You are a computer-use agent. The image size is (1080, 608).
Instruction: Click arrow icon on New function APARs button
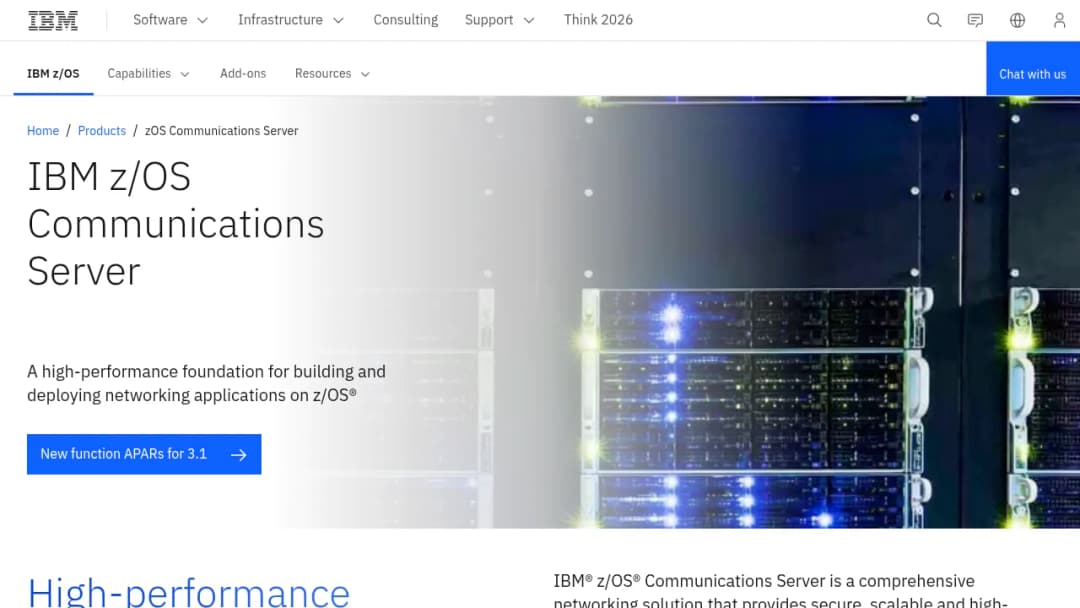238,454
